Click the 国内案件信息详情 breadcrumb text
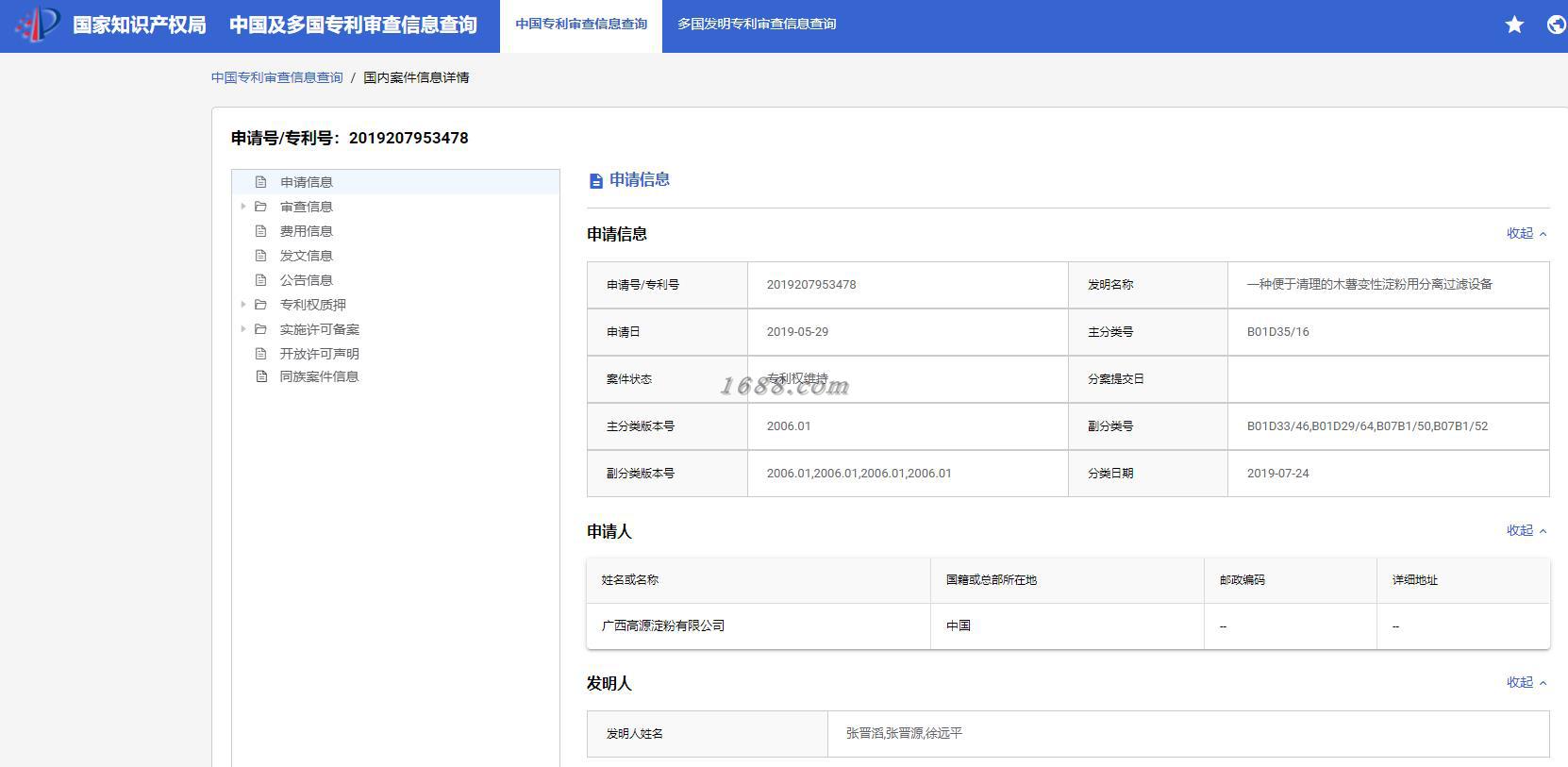Viewport: 1568px width, 767px height. pyautogui.click(x=416, y=77)
